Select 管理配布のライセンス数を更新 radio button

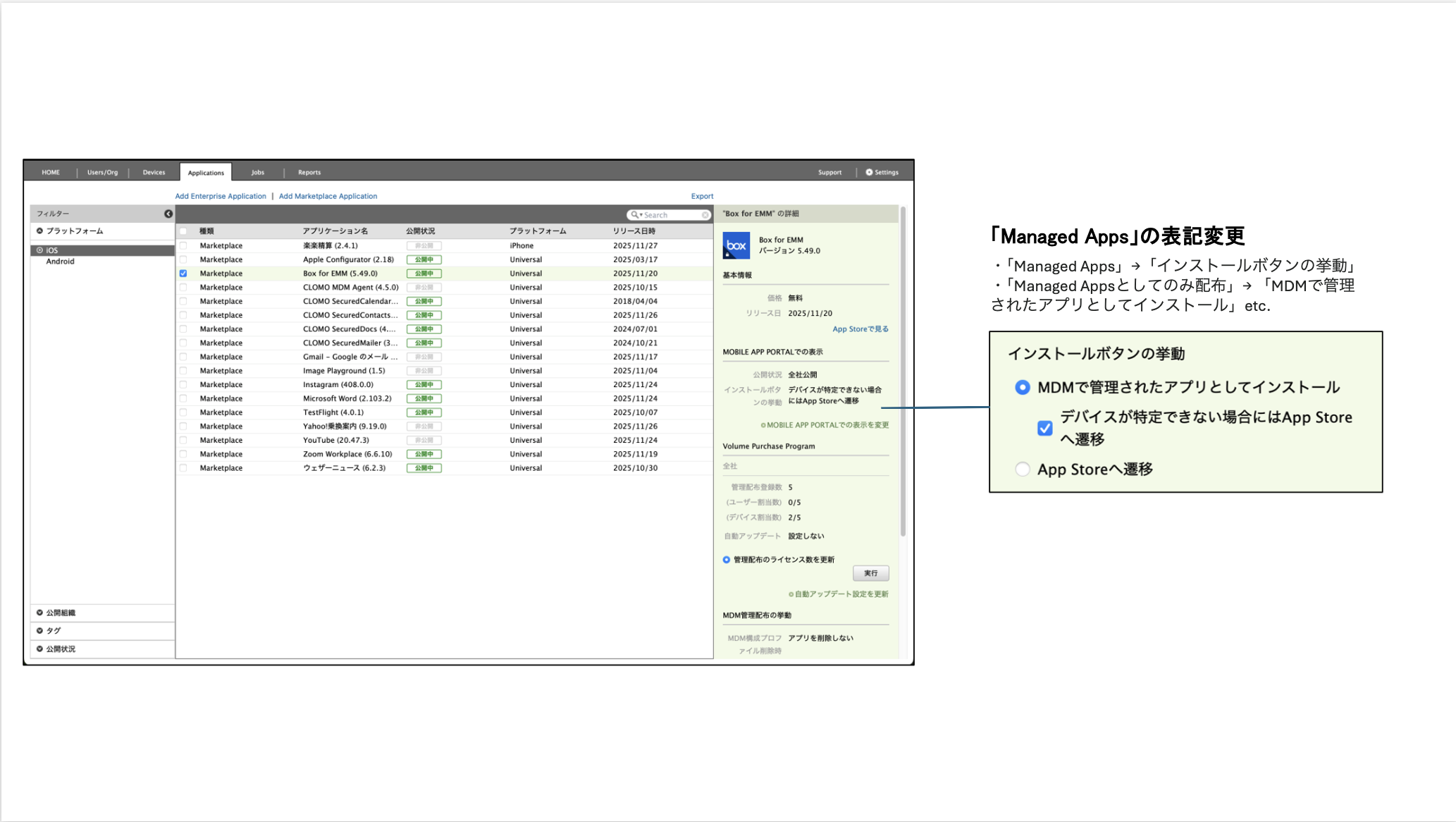[726, 560]
